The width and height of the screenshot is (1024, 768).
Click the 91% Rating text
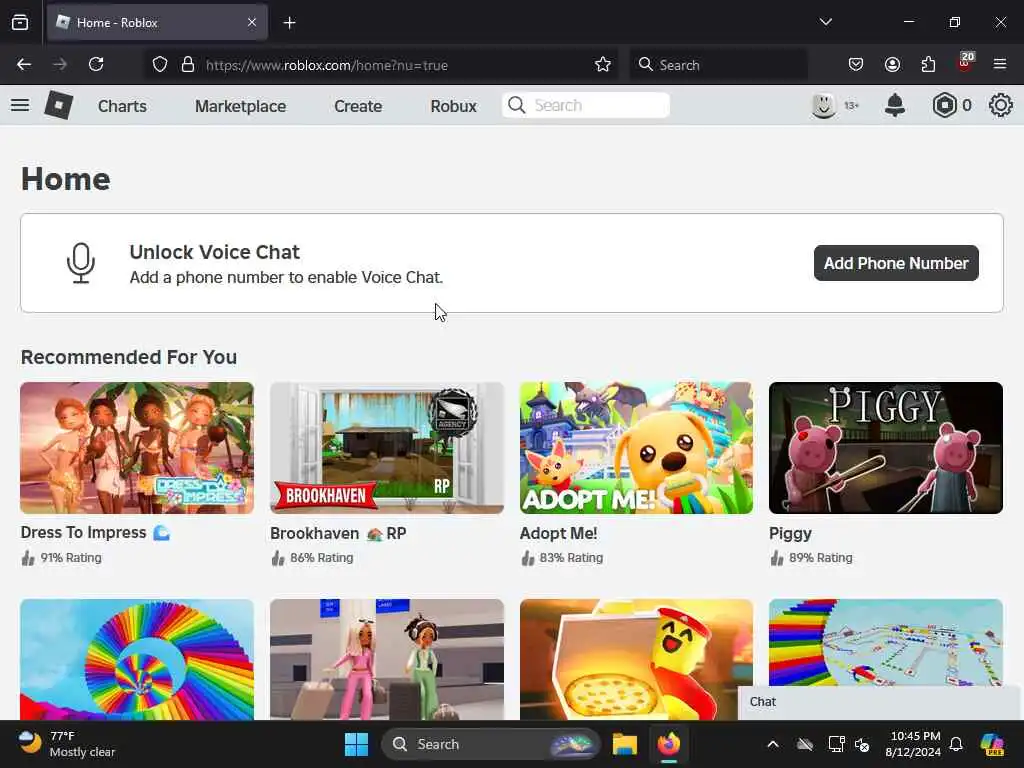pos(71,558)
